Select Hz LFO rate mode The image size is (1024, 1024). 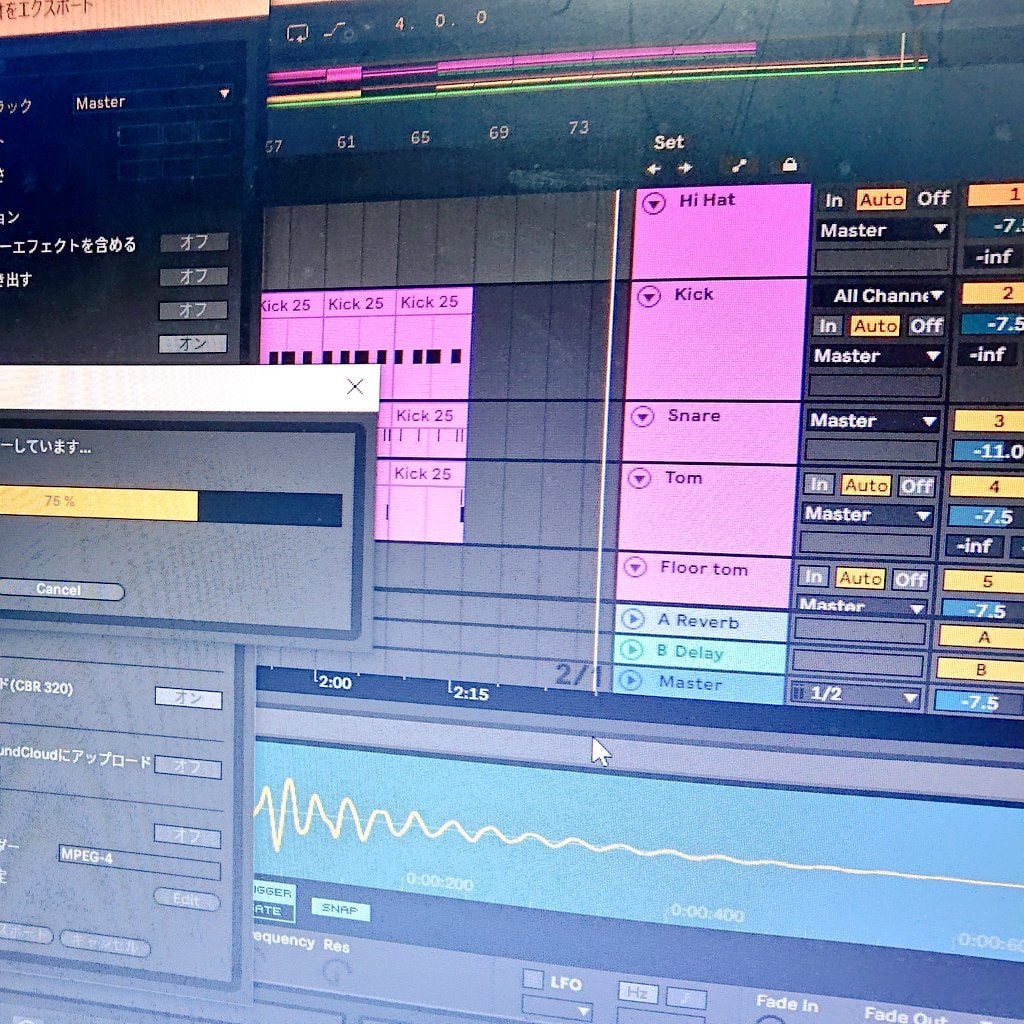coord(637,993)
